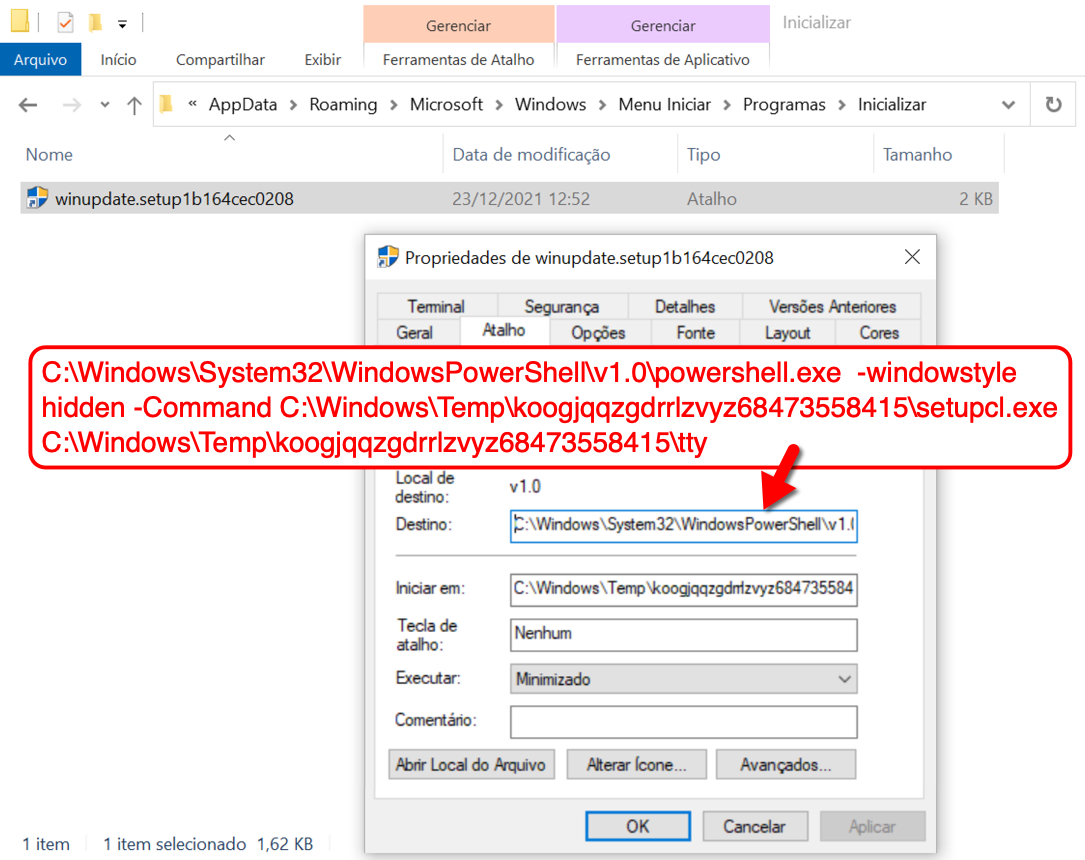
Task: Click the Explorer folder icon in title bar
Action: (x=20, y=21)
